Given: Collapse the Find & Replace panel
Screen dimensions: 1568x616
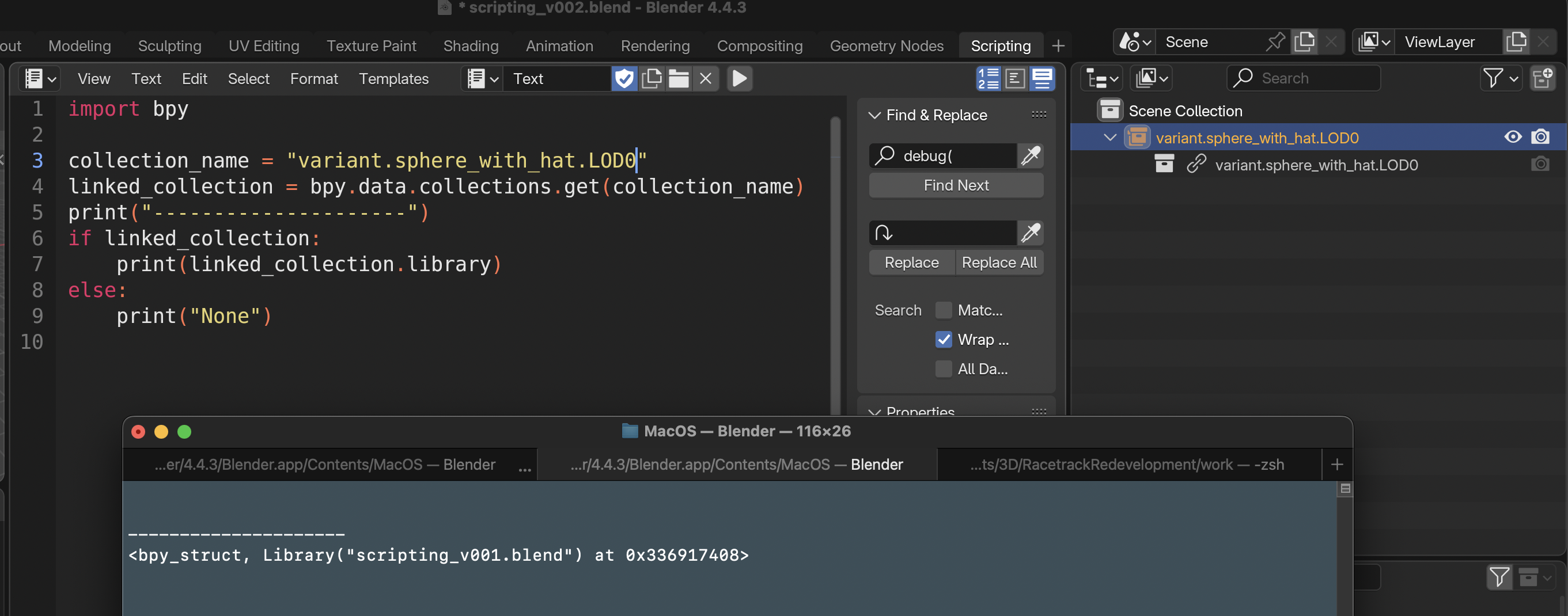Looking at the screenshot, I should coord(874,115).
